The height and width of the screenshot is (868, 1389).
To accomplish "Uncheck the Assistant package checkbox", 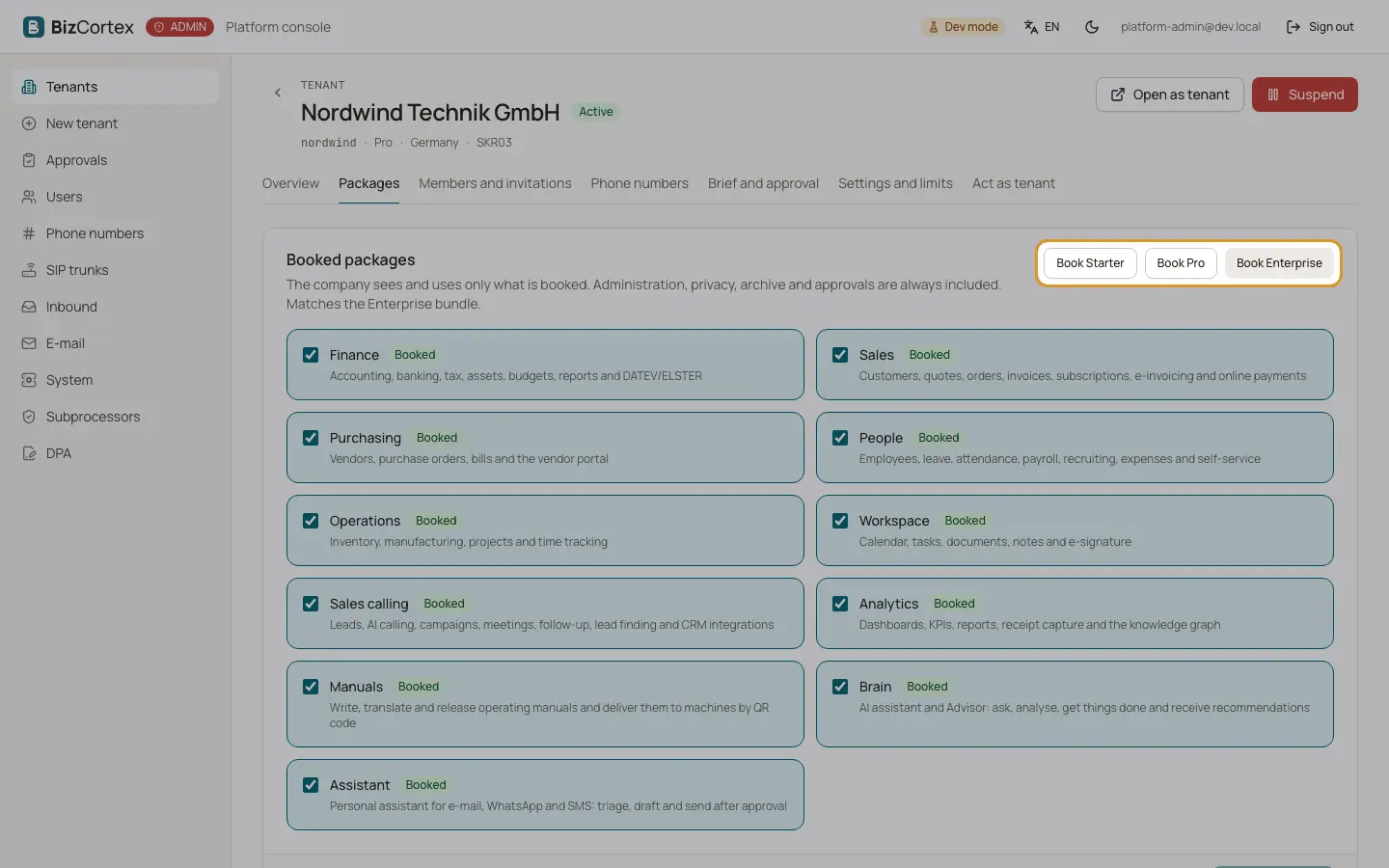I will [311, 785].
